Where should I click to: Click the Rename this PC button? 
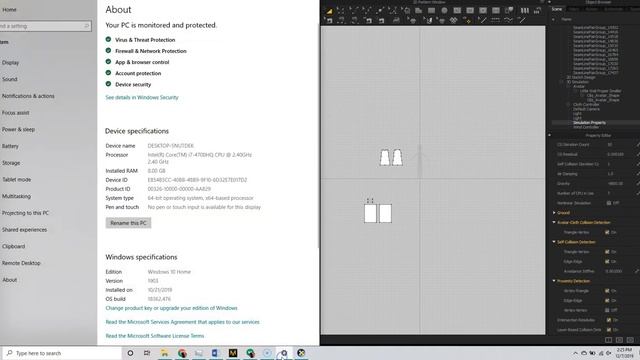[128, 223]
